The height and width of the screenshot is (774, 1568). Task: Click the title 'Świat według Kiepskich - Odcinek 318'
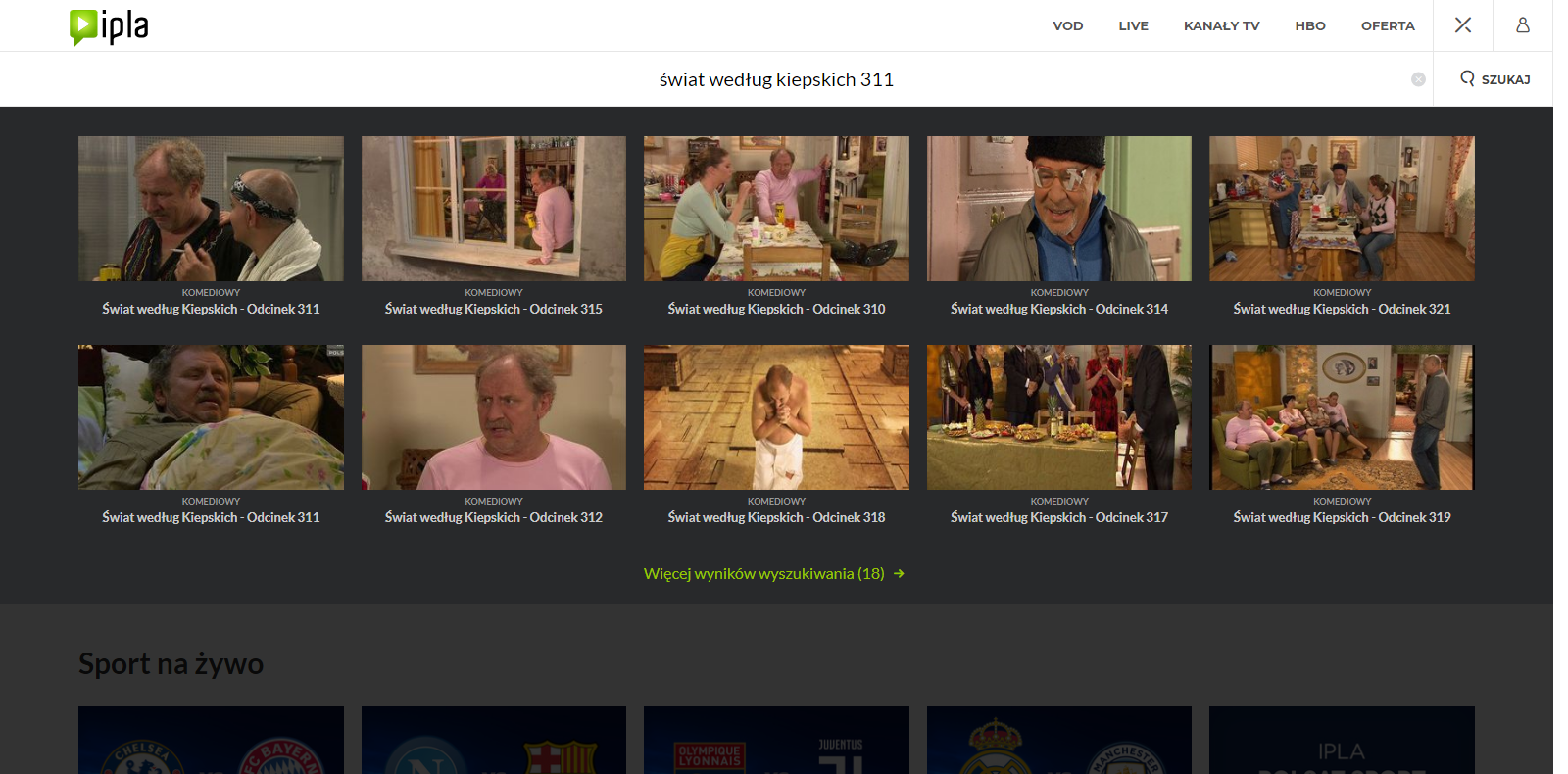click(776, 517)
